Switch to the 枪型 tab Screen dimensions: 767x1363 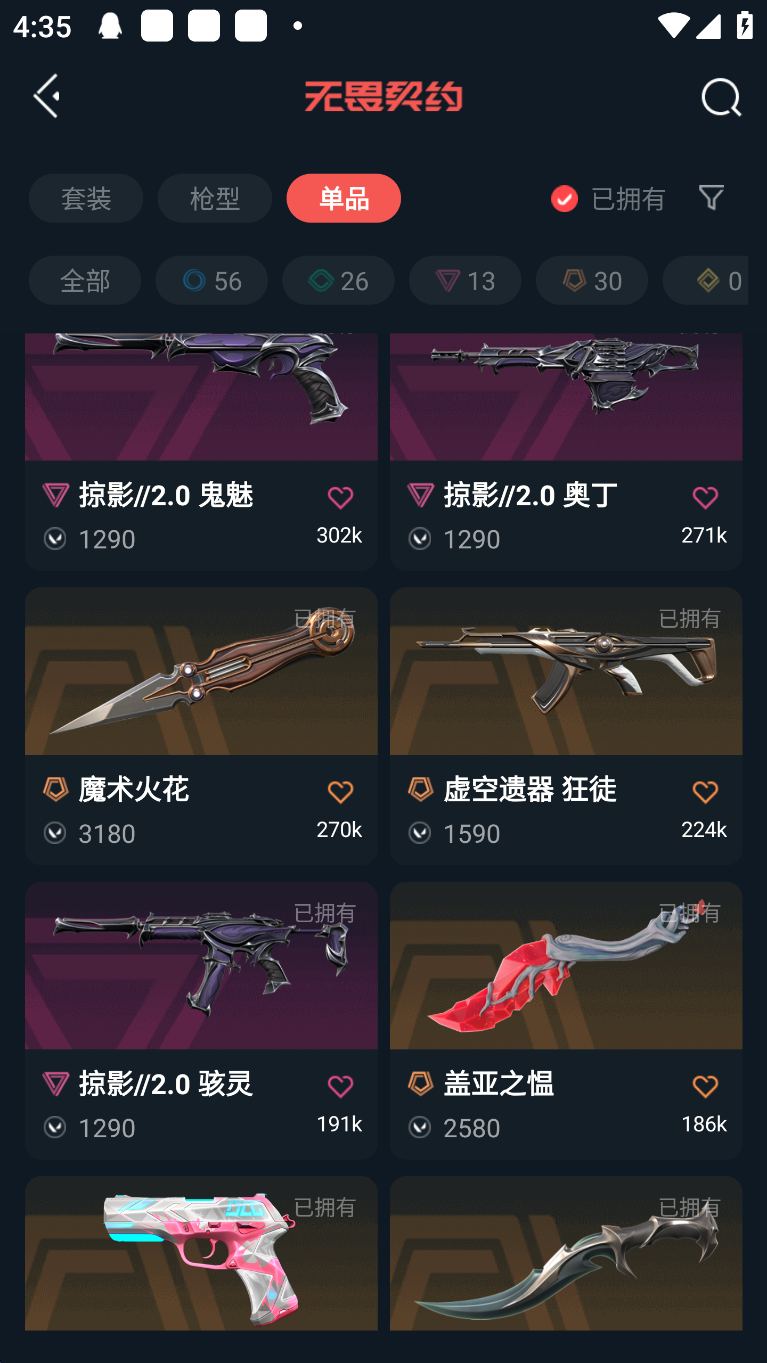215,198
